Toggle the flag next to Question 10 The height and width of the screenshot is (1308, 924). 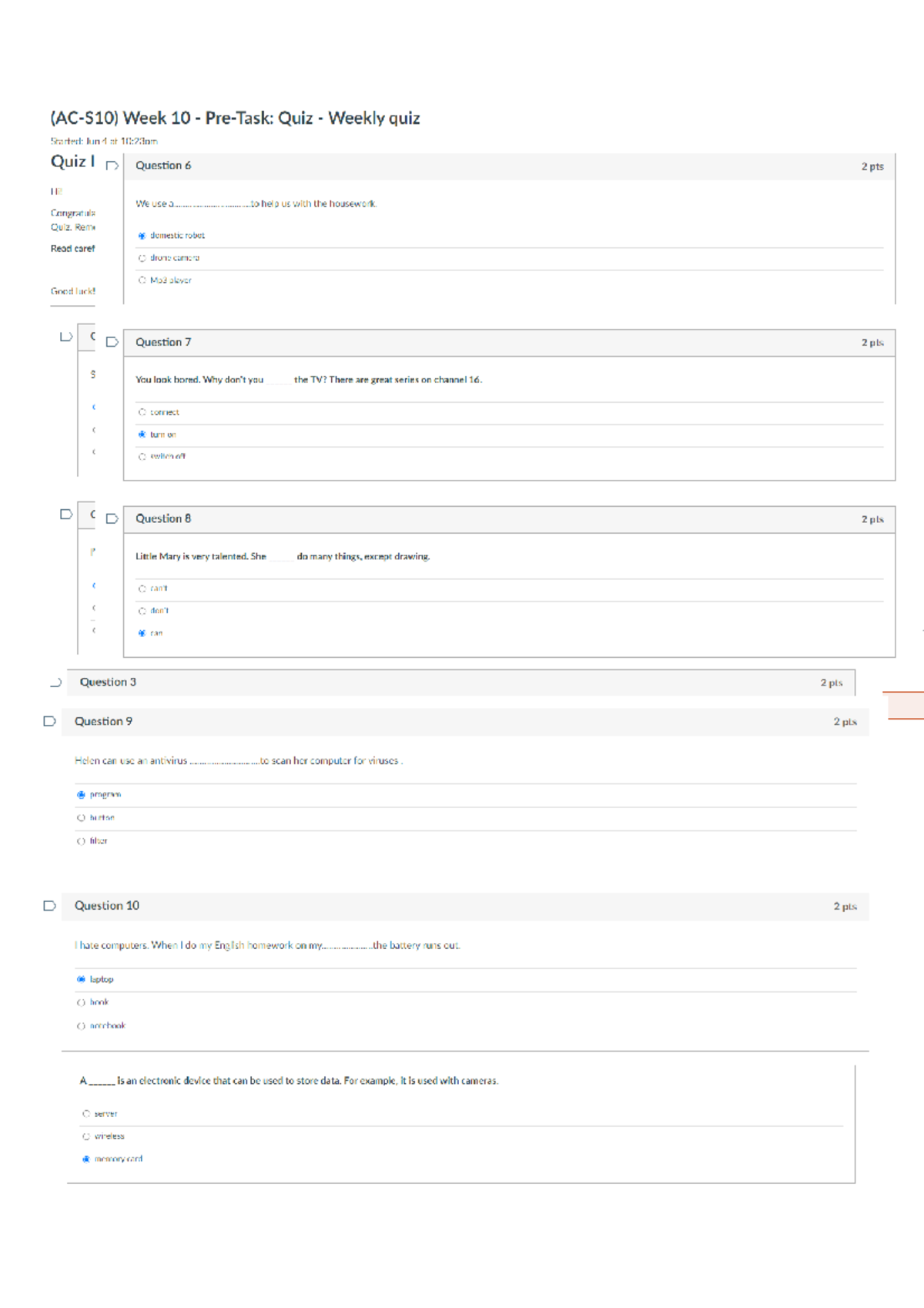pos(50,906)
